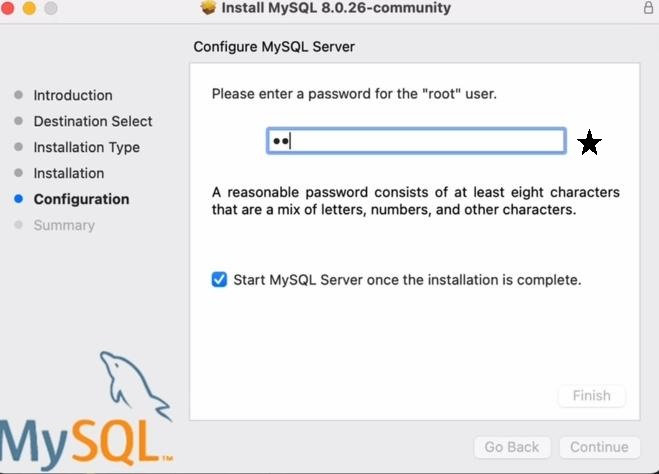Click the installer package icon in title bar
The width and height of the screenshot is (659, 474).
click(x=209, y=8)
